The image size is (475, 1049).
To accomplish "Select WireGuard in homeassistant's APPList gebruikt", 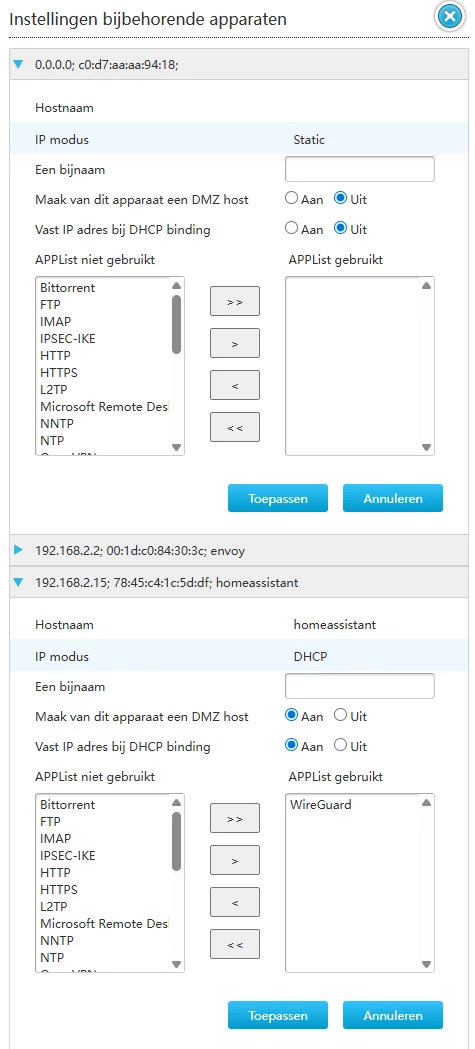I will [320, 805].
